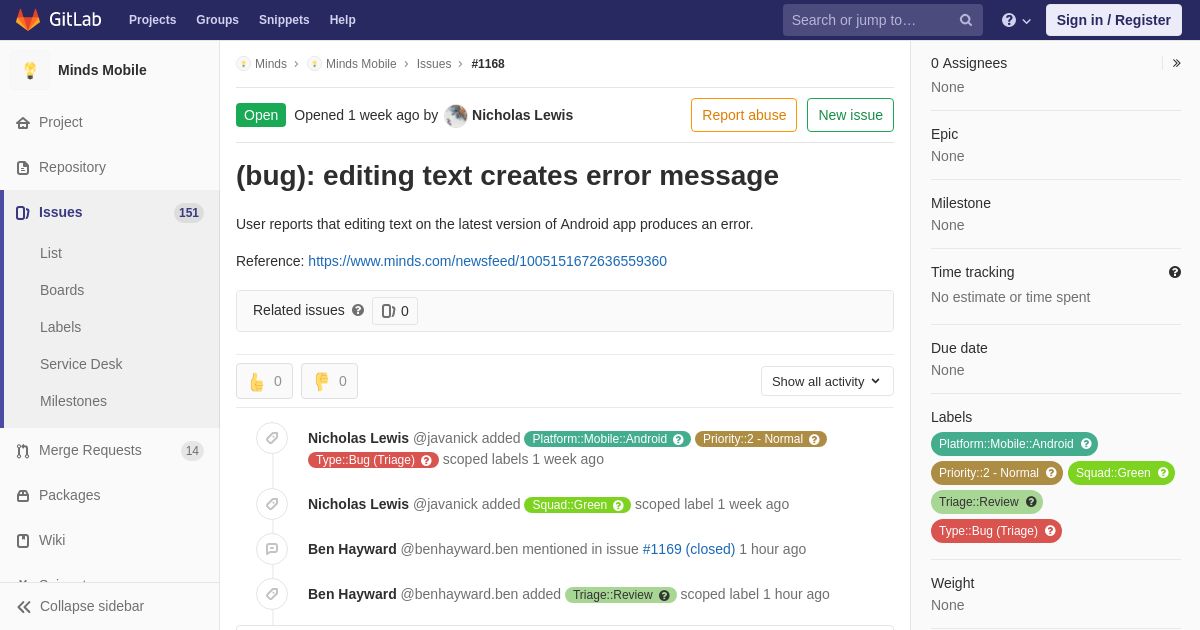Click the Sign in / Register button
Viewport: 1200px width, 630px height.
1114,20
